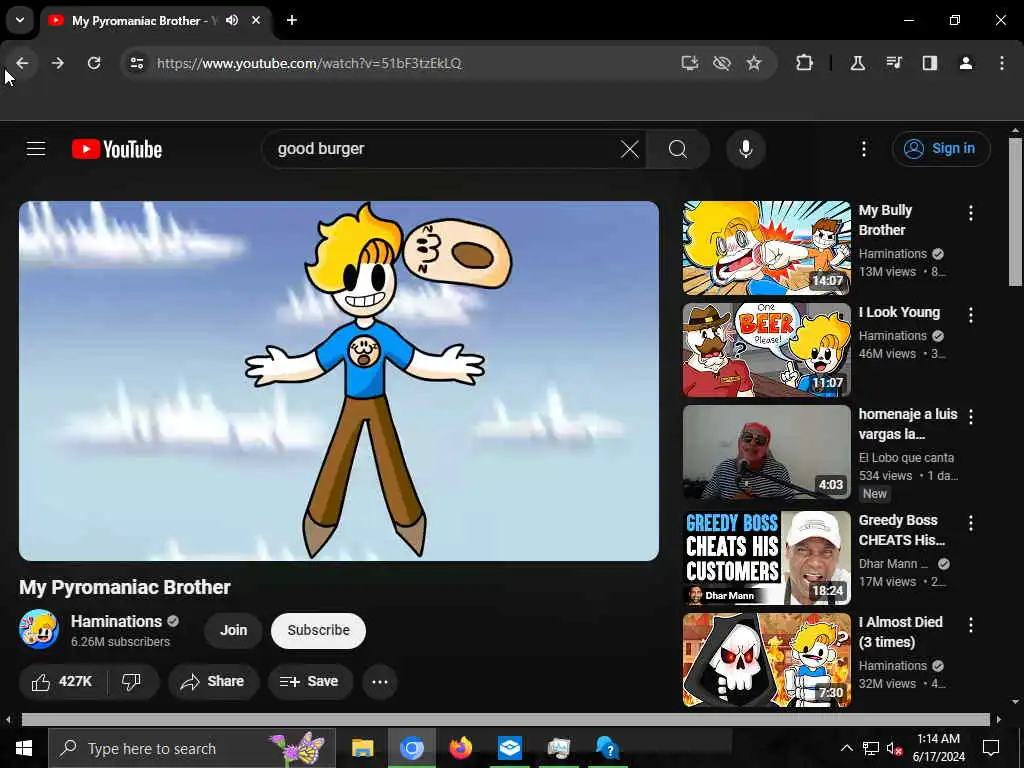The height and width of the screenshot is (768, 1024).
Task: Open options menu for My Bully Brother
Action: pos(971,213)
